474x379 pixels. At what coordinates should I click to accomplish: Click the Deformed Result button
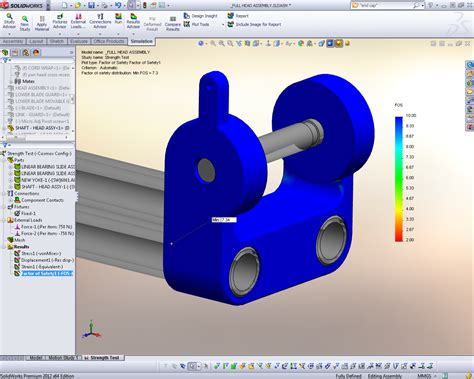[152, 23]
